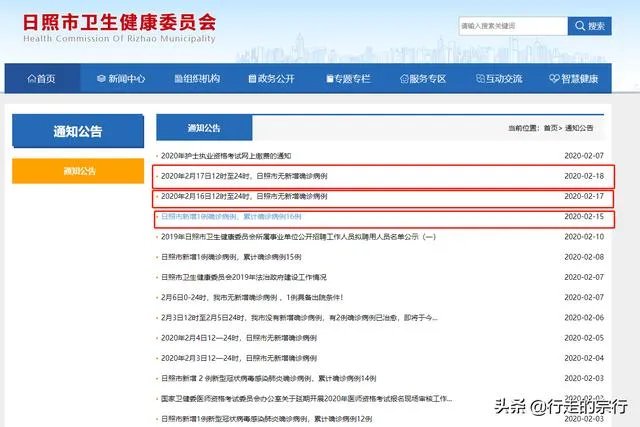Click the icon beside 专题专栏

[x=330, y=79]
